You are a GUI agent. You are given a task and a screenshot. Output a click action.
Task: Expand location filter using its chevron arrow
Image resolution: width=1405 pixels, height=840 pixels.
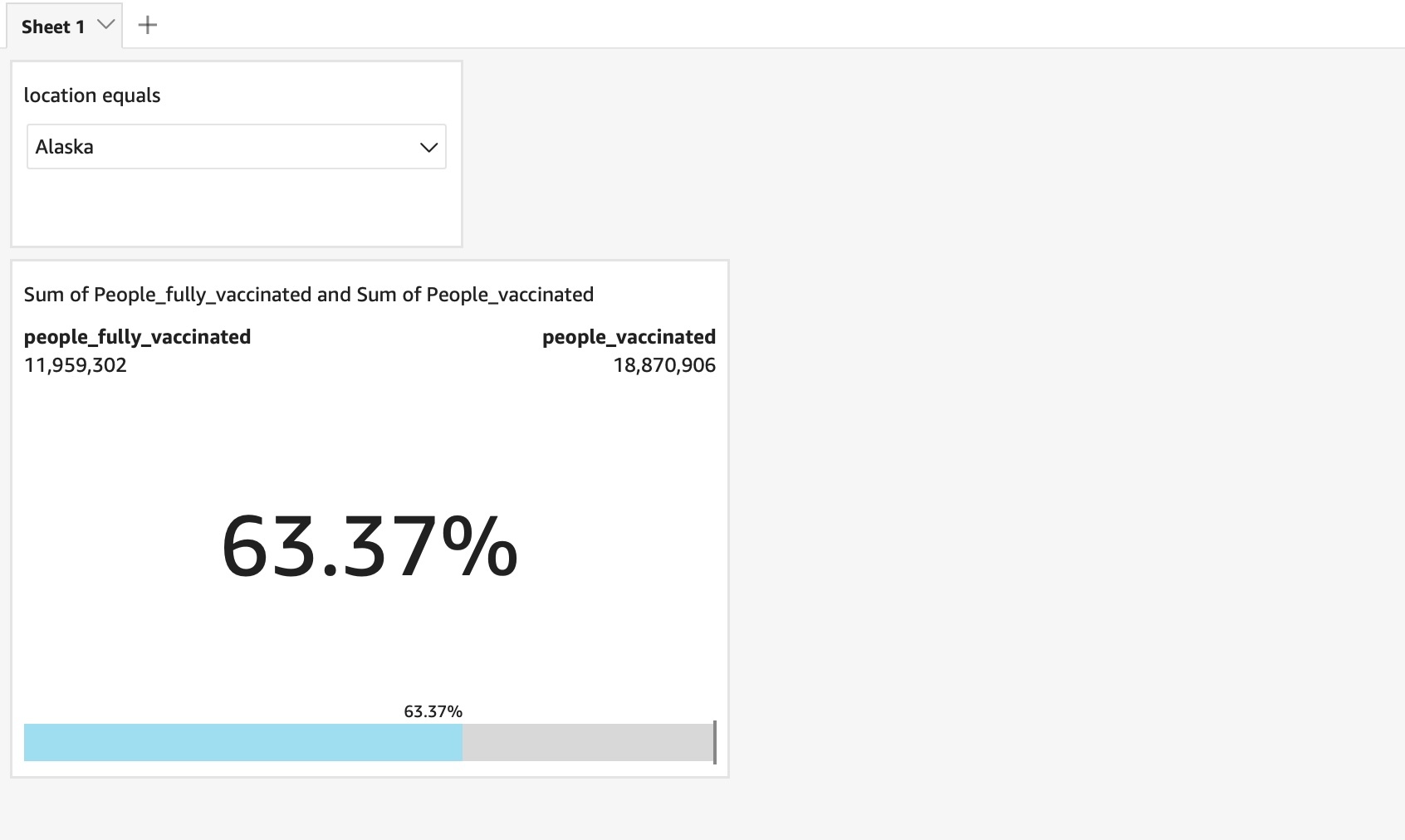click(x=428, y=148)
